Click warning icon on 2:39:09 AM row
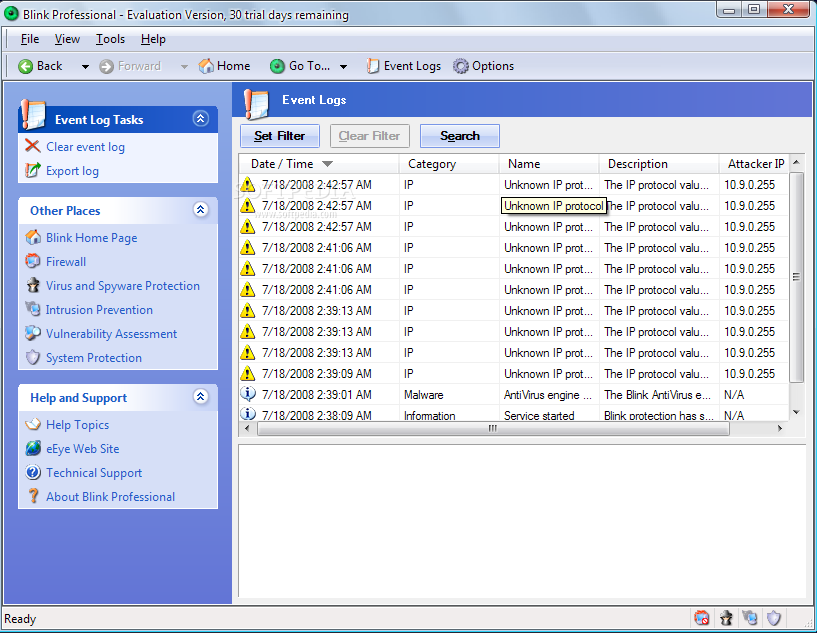817x633 pixels. pyautogui.click(x=247, y=373)
